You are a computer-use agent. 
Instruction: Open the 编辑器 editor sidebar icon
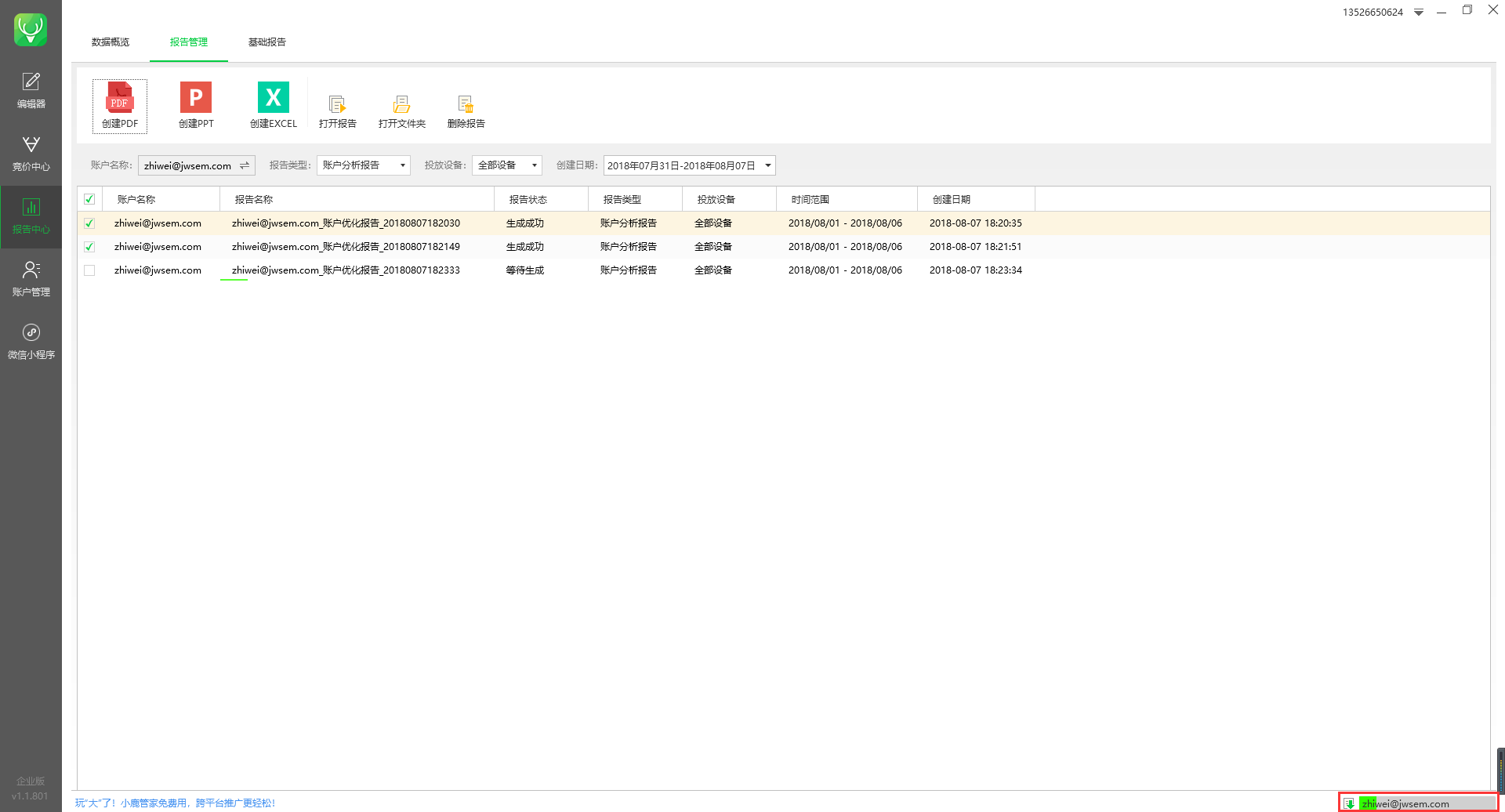point(31,91)
